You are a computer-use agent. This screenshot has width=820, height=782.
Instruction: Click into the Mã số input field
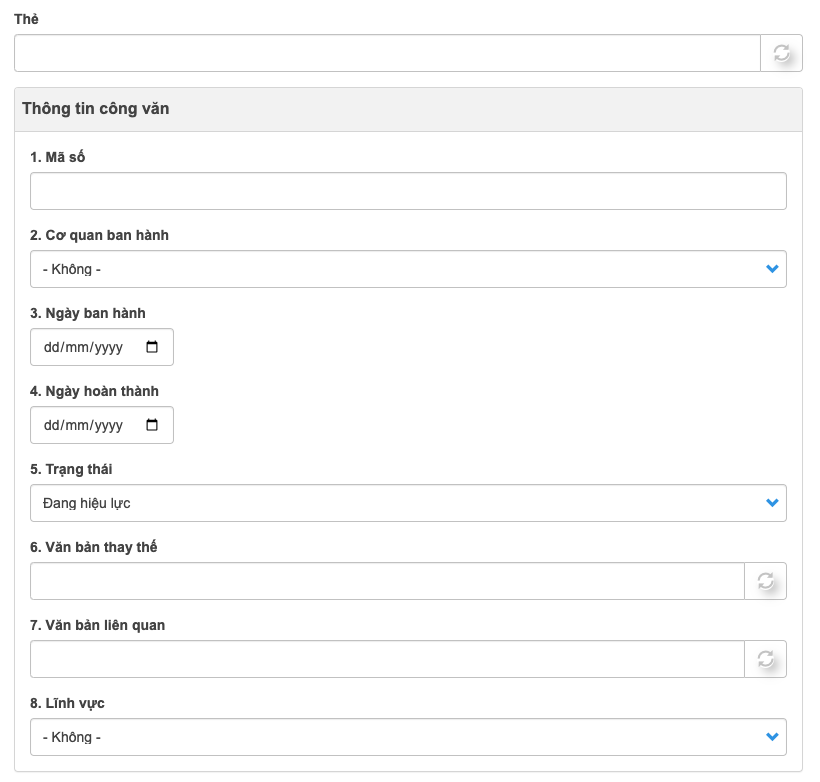click(x=408, y=191)
